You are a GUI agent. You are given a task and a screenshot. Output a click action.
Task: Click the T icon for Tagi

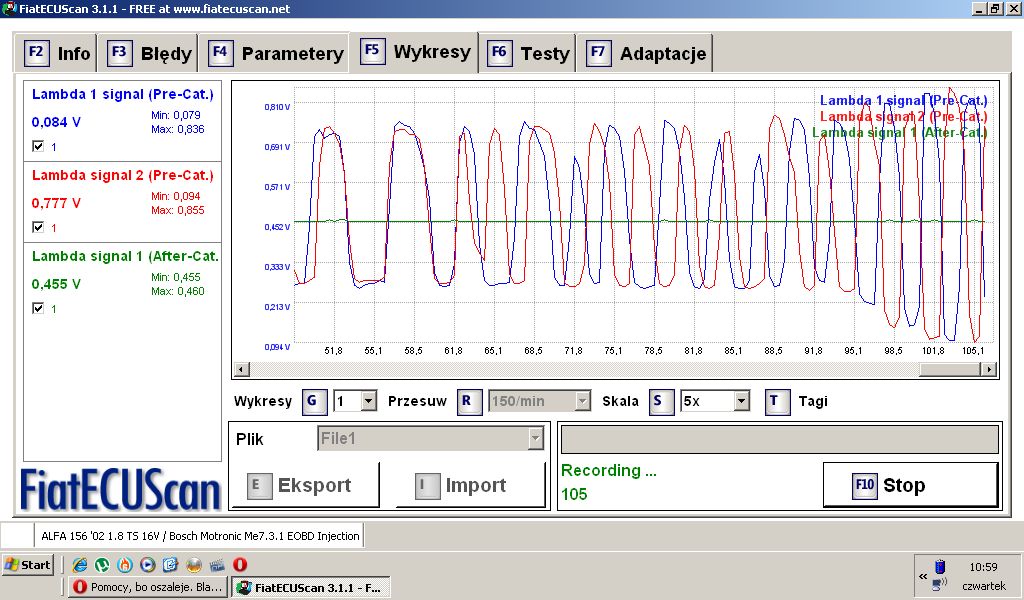click(x=777, y=402)
